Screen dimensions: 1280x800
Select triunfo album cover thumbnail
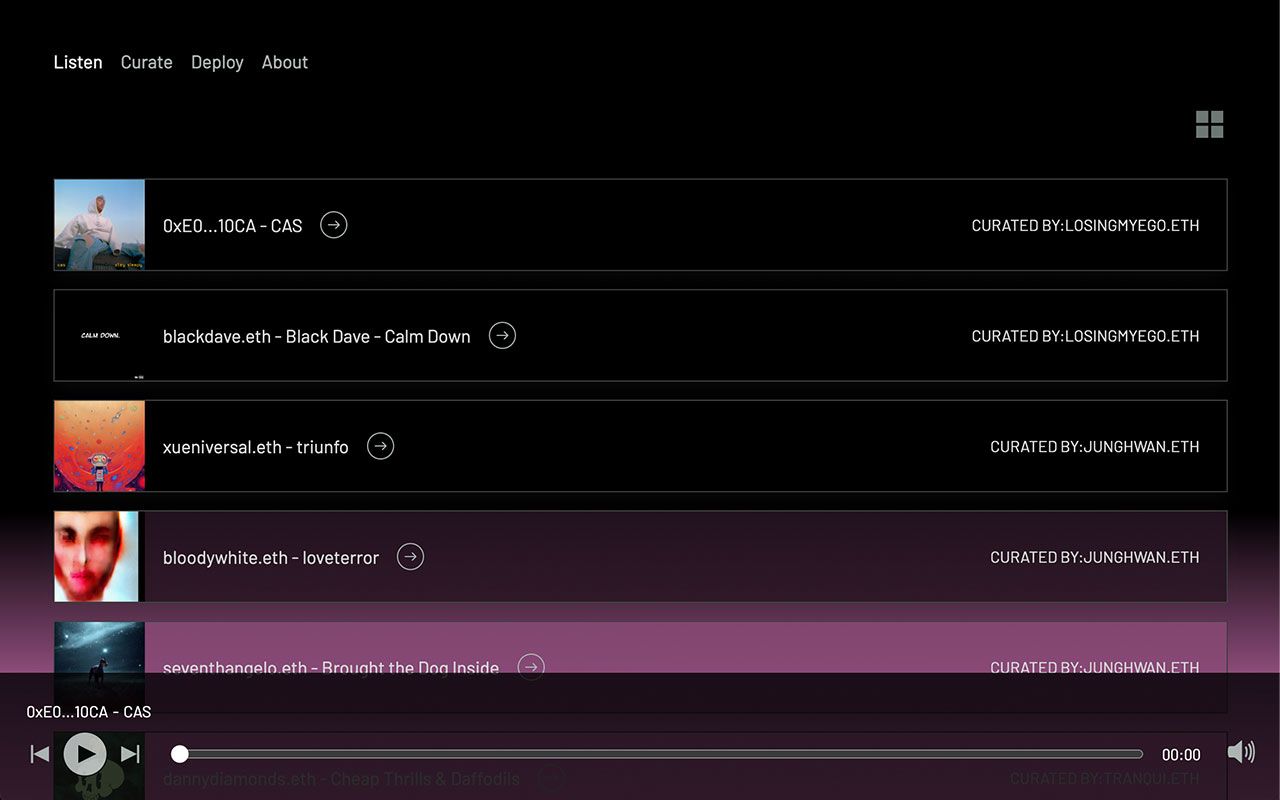(x=100, y=446)
